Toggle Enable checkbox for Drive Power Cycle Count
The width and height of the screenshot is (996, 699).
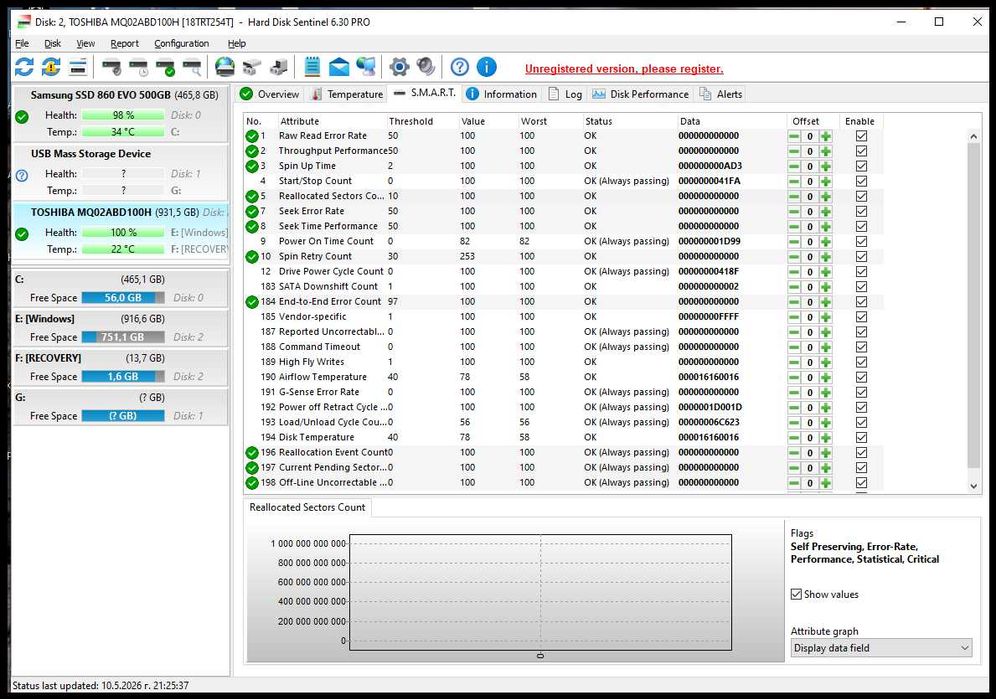pyautogui.click(x=861, y=272)
